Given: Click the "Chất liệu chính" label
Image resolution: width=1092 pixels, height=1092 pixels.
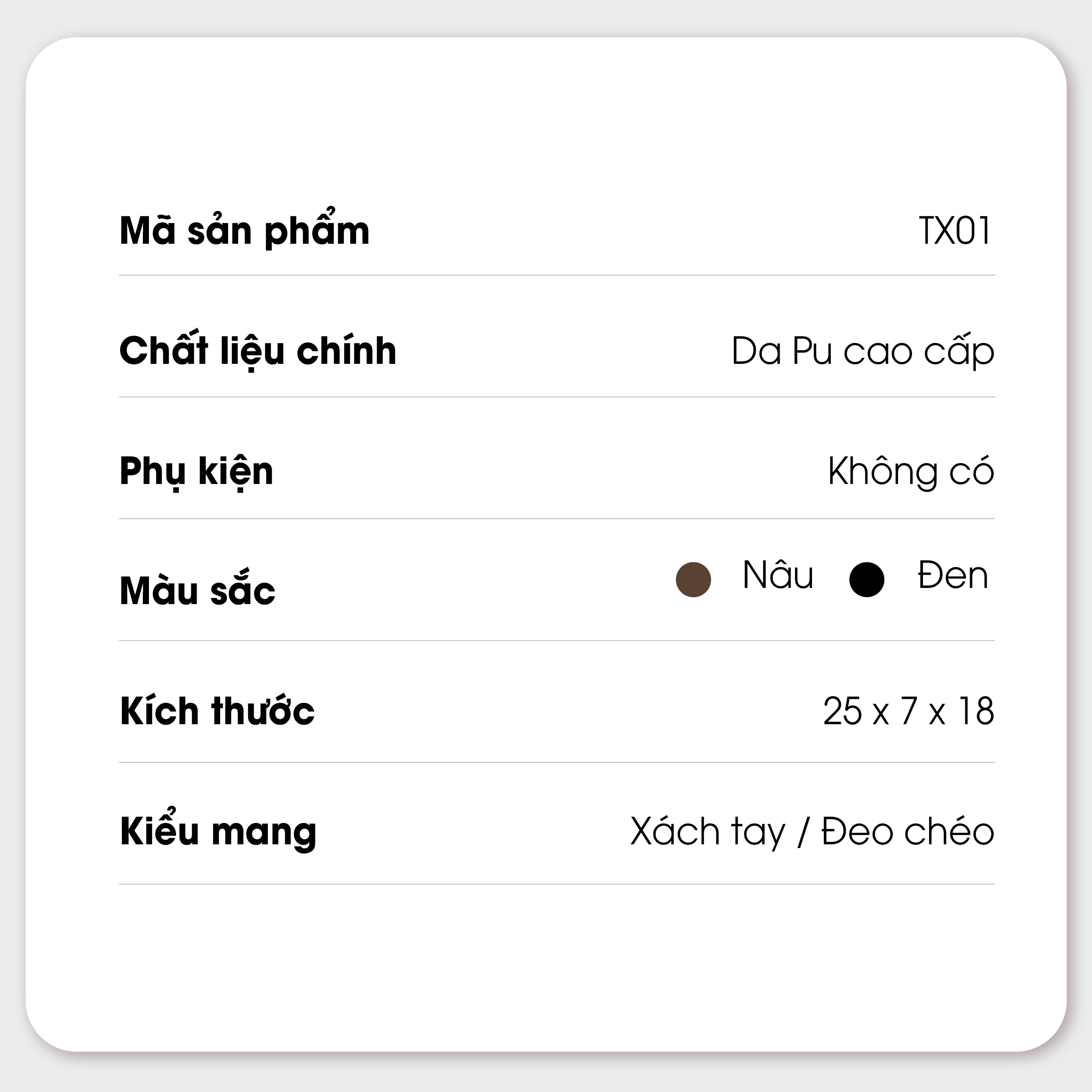Looking at the screenshot, I should pyautogui.click(x=258, y=351).
